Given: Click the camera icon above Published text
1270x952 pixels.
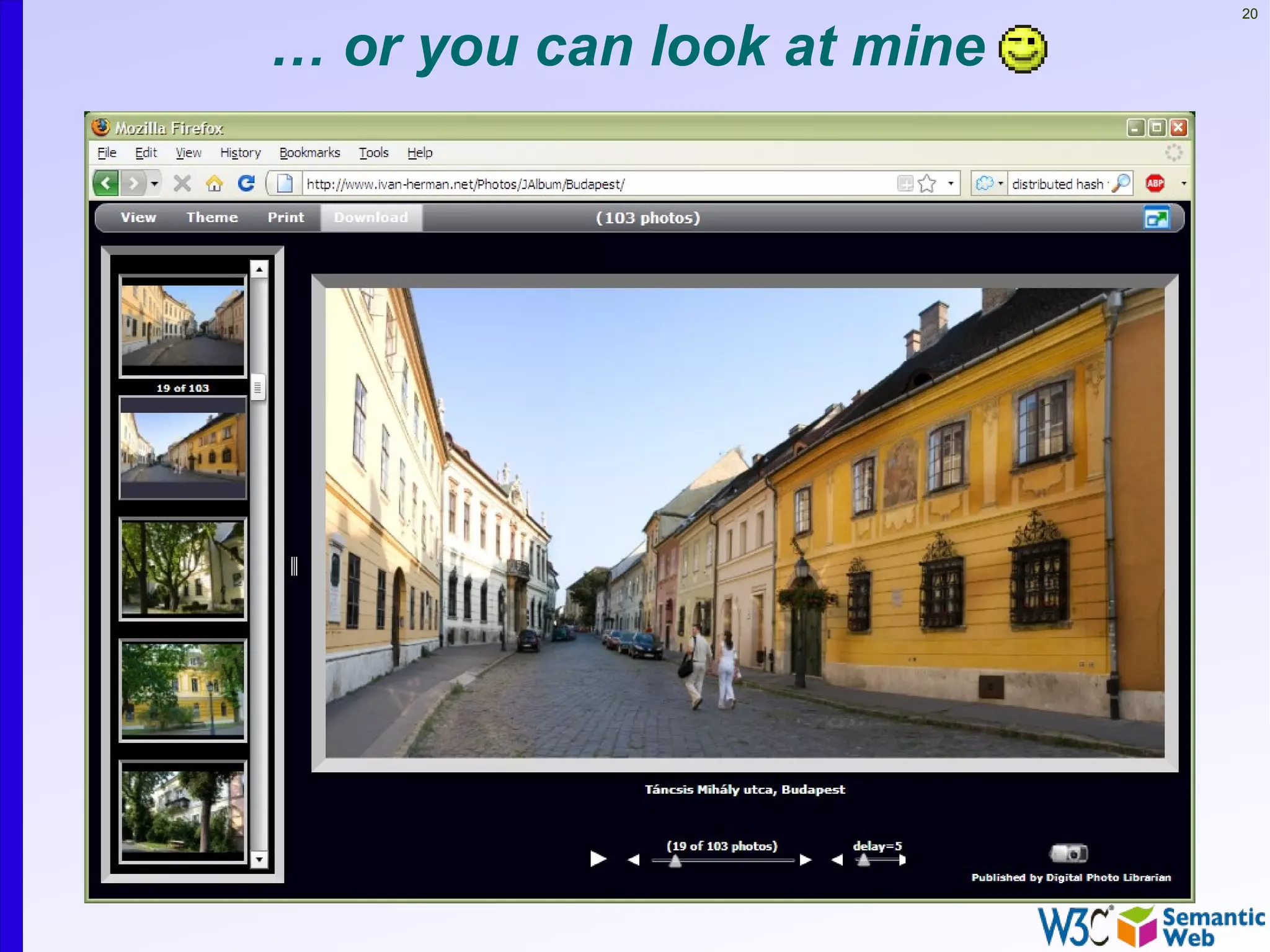Looking at the screenshot, I should [x=1069, y=853].
